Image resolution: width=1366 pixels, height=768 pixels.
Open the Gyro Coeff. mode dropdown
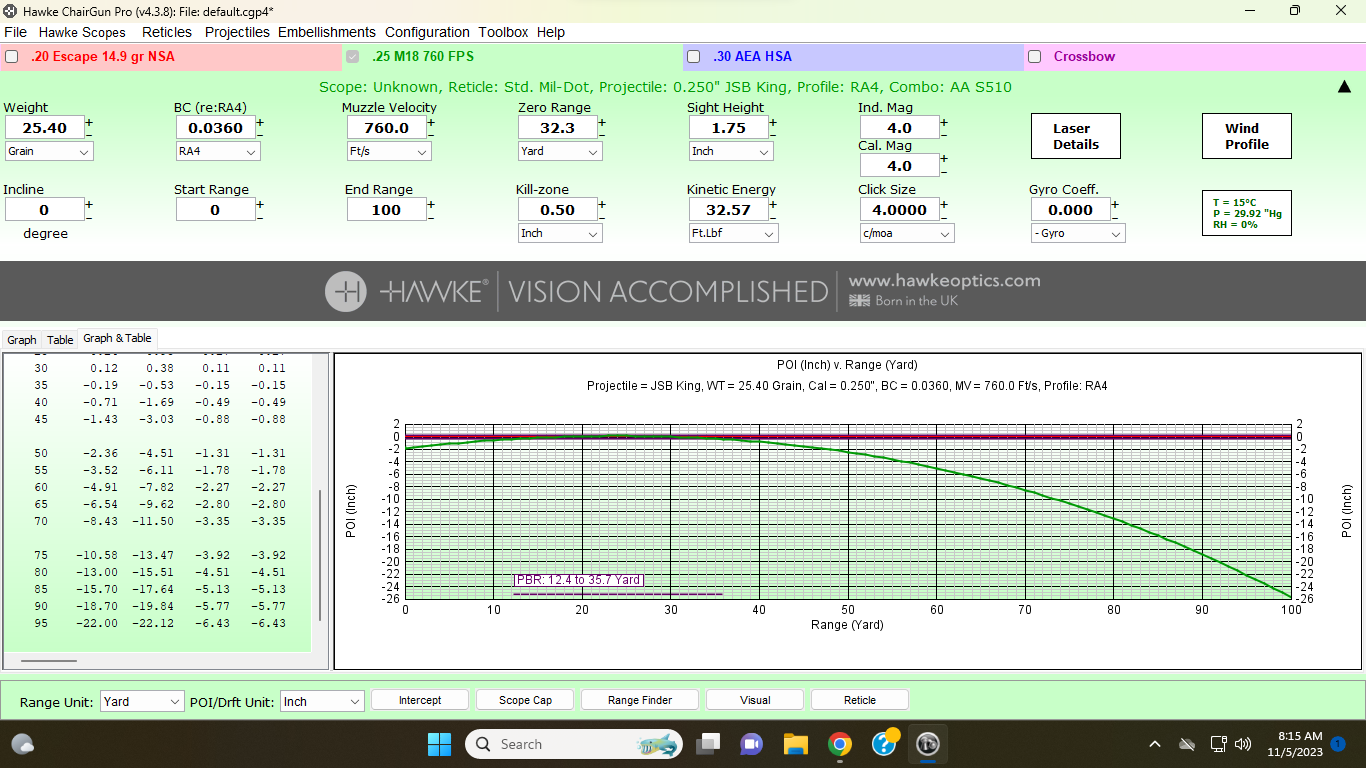click(1078, 233)
